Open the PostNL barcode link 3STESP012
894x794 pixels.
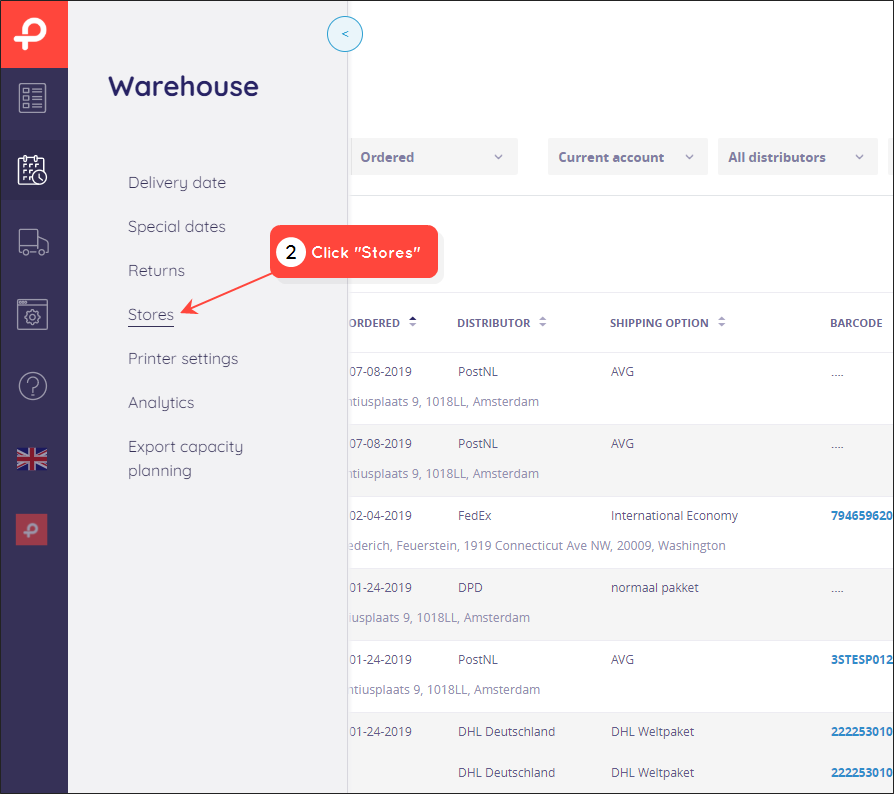point(862,660)
